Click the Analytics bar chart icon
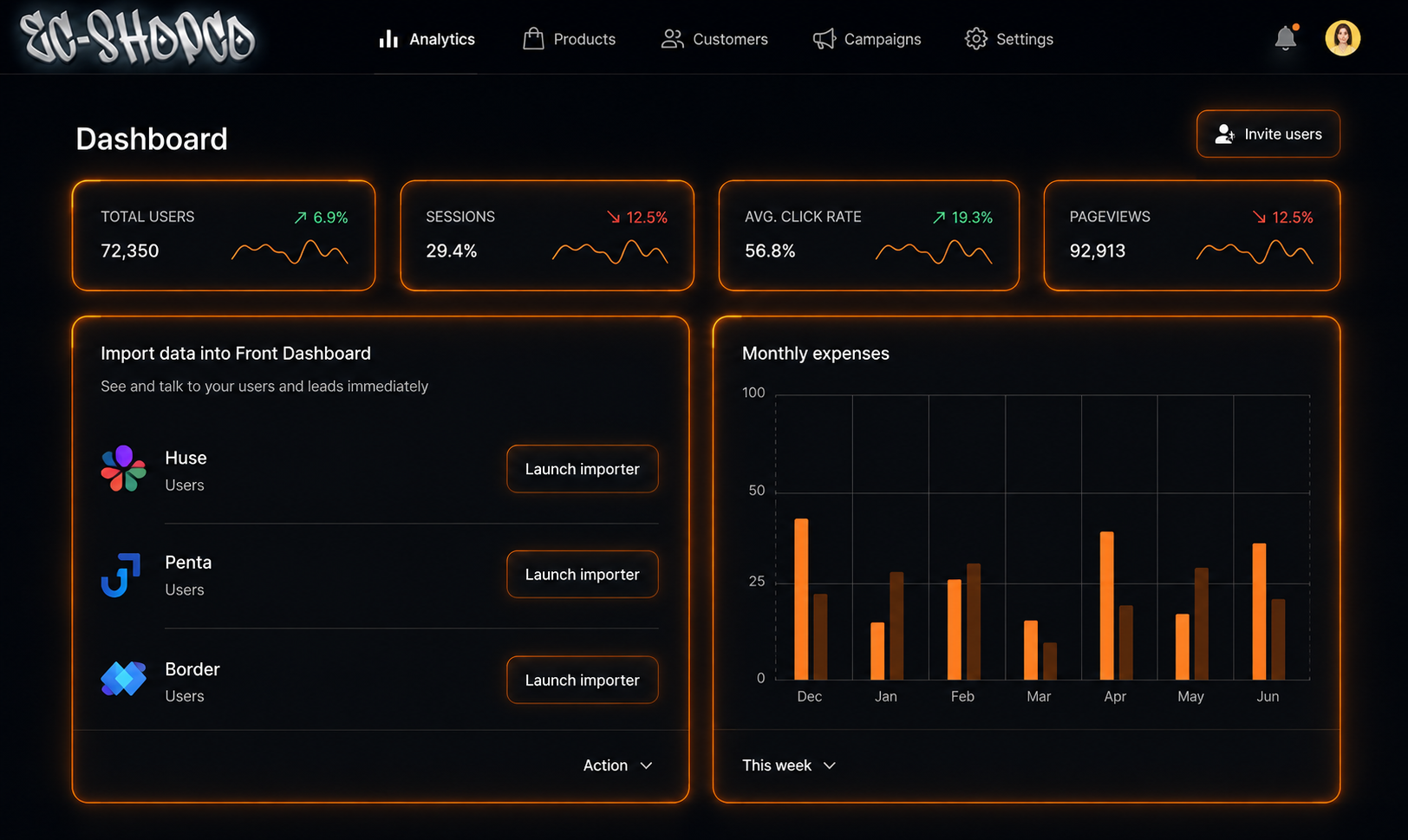This screenshot has width=1408, height=840. [x=388, y=39]
